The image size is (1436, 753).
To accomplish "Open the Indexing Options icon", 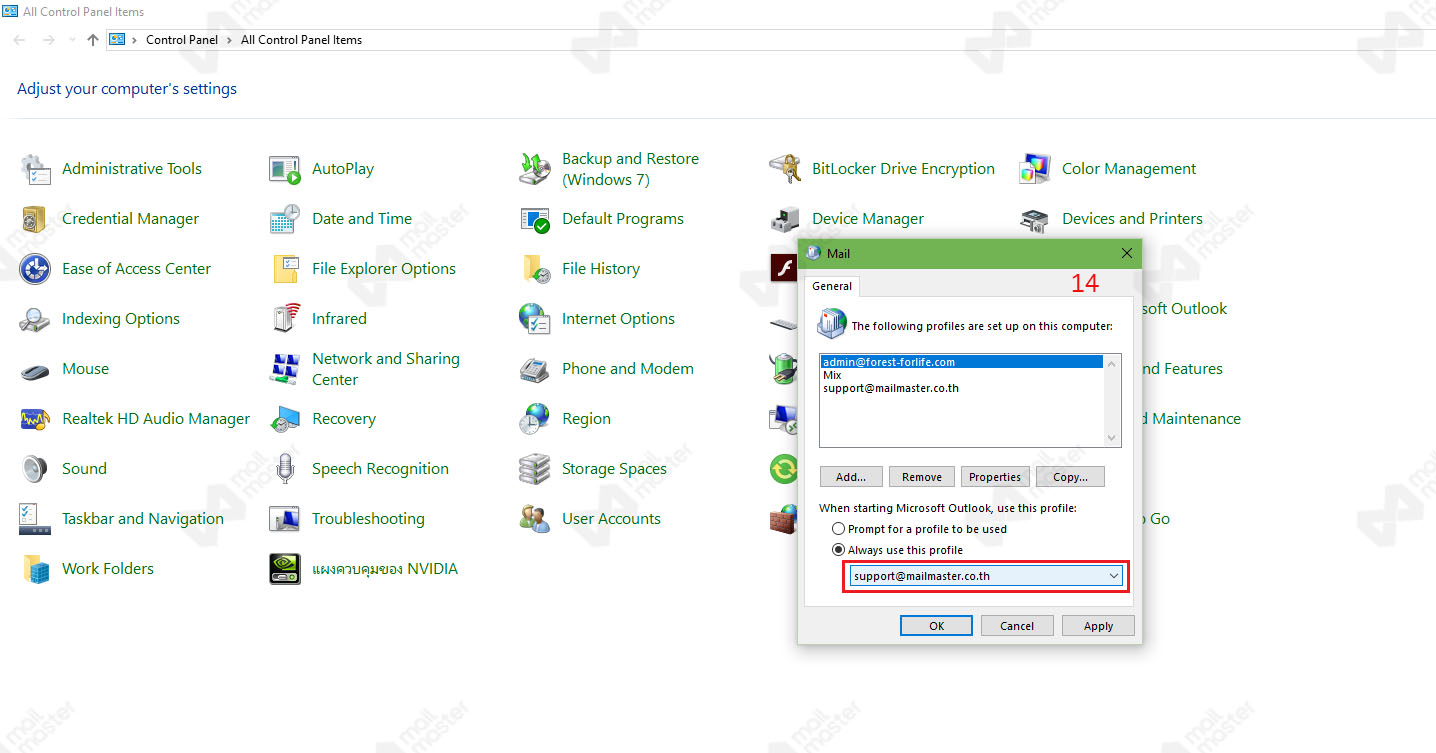I will click(x=36, y=319).
